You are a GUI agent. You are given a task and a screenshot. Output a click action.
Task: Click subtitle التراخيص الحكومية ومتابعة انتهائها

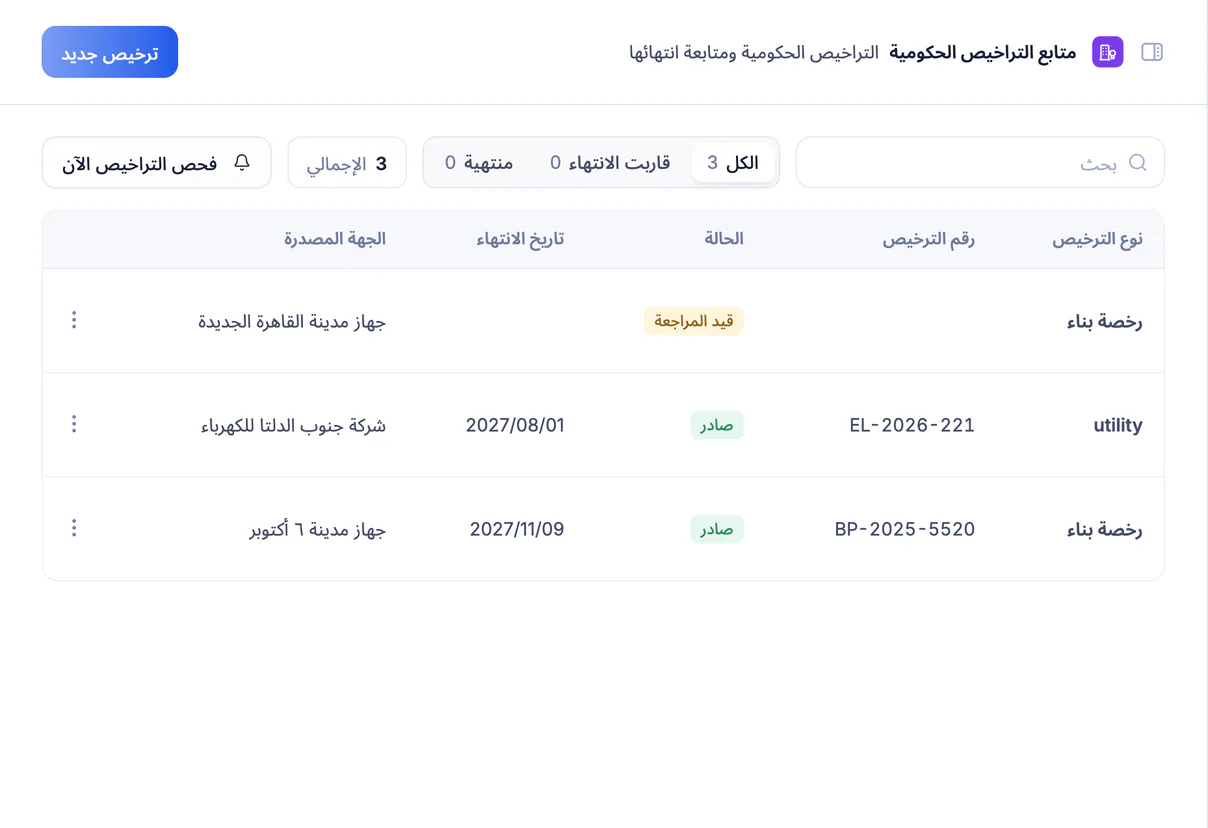[754, 52]
